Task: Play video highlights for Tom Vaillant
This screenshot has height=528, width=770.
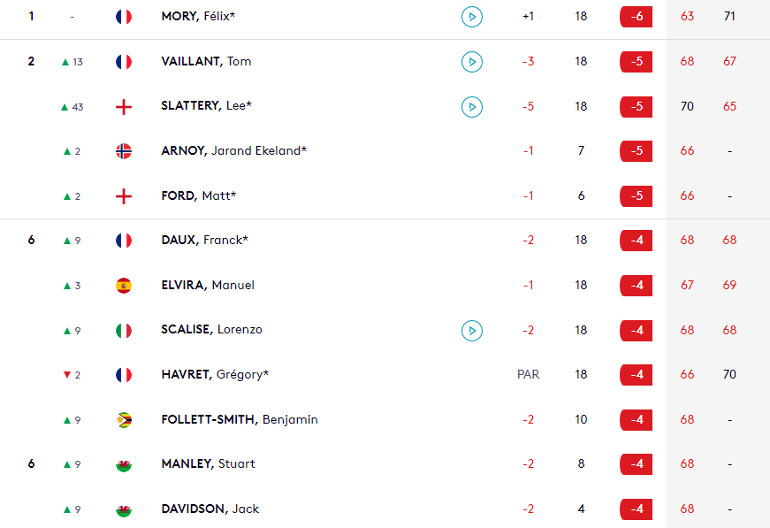Action: coord(471,62)
